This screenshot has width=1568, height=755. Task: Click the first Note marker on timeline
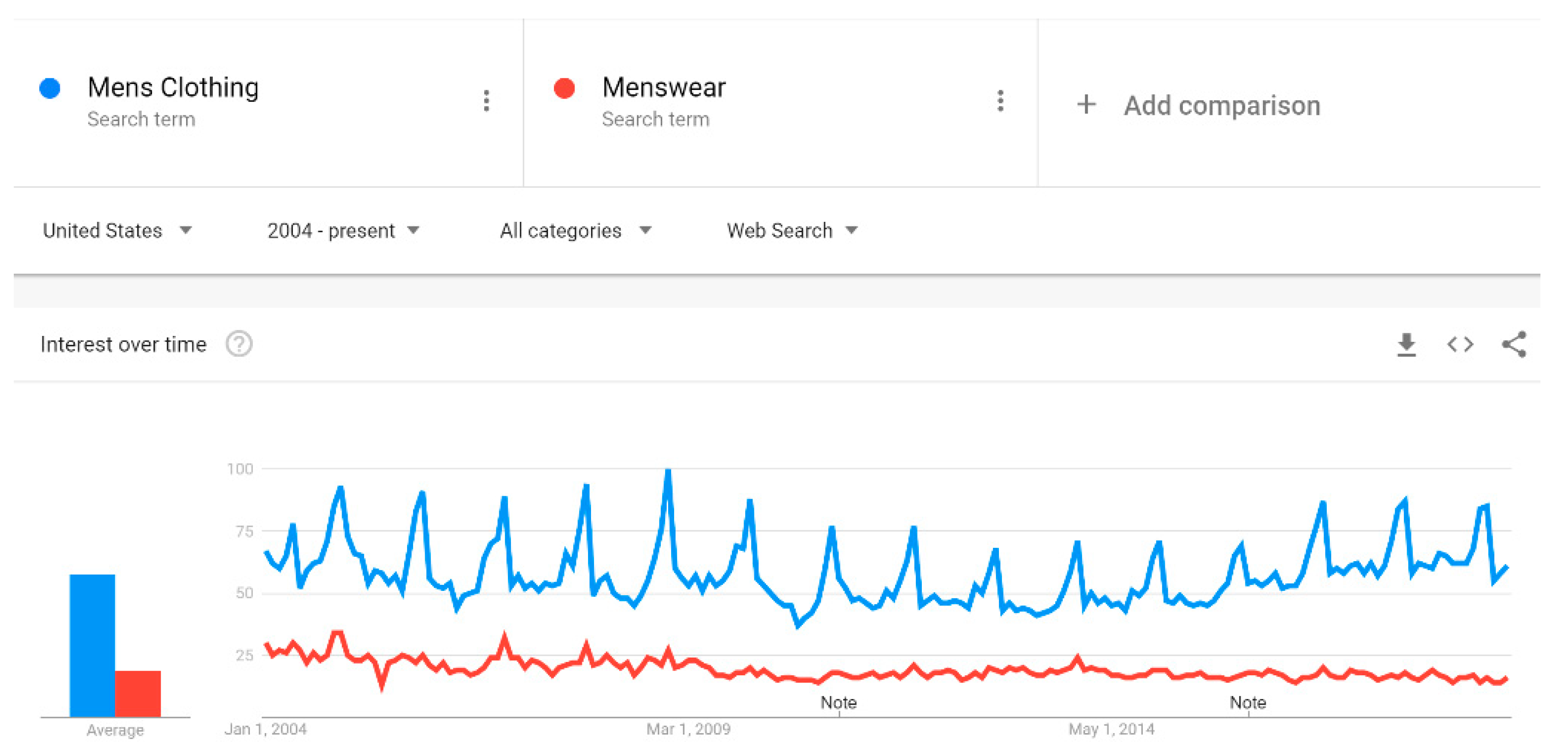tap(838, 703)
